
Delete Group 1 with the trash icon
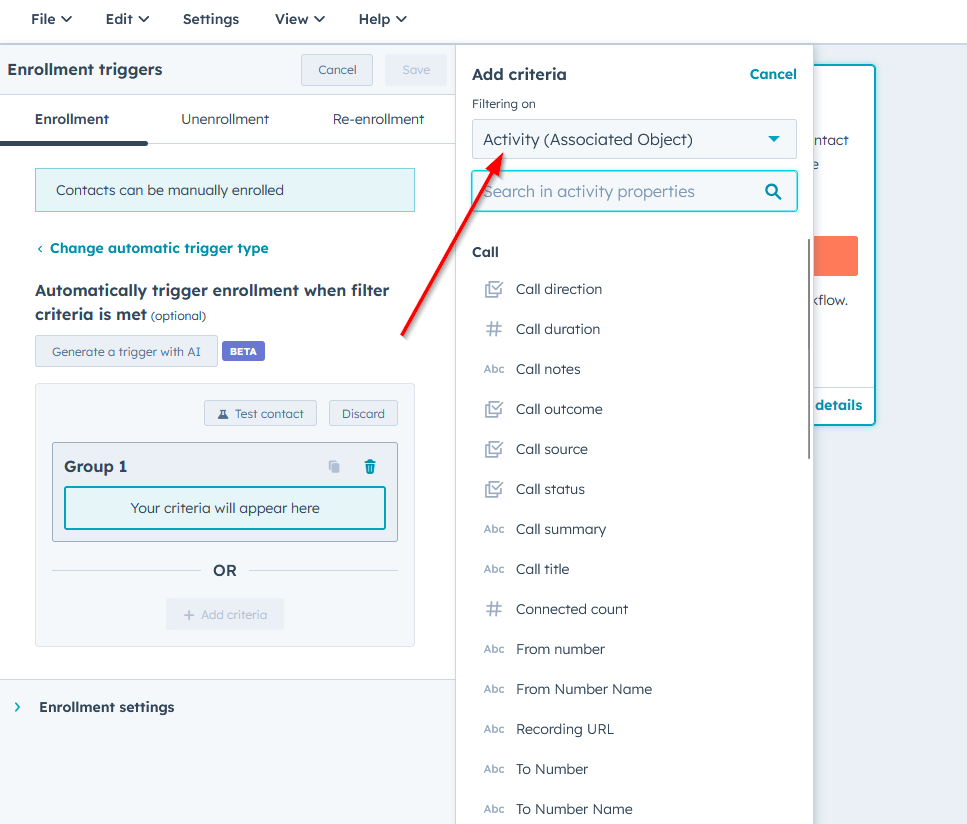(x=369, y=466)
